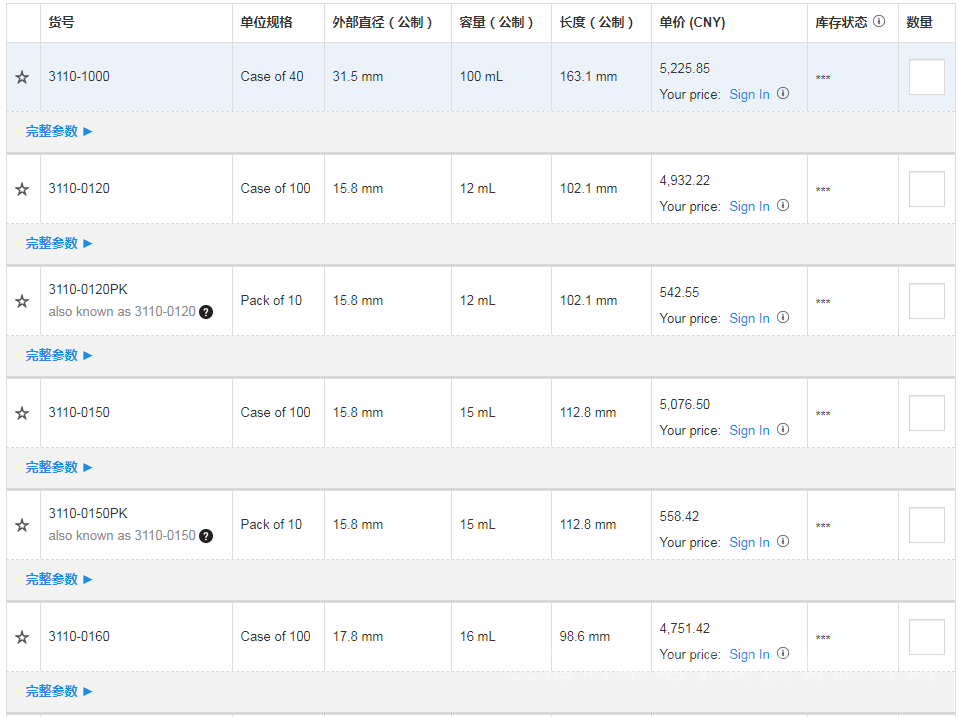Select quantity input for 3110-0120PK
The image size is (961, 717).
click(x=926, y=301)
